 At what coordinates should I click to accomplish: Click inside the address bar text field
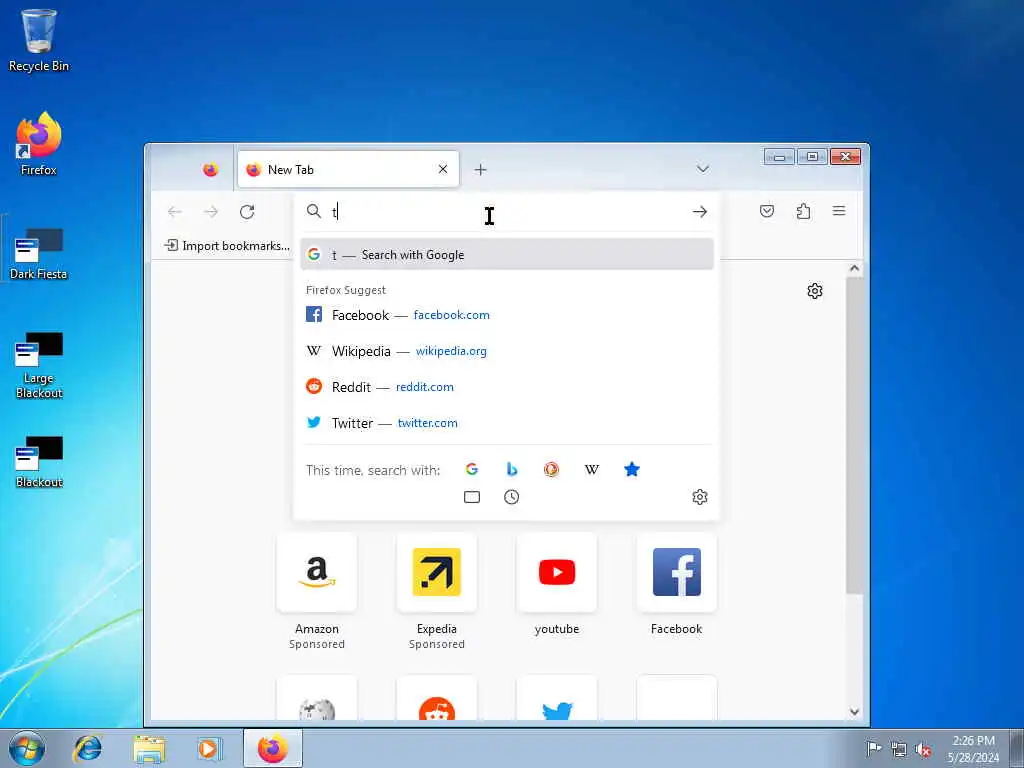pyautogui.click(x=509, y=212)
